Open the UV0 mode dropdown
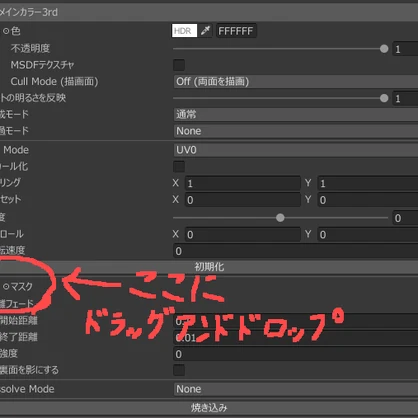The image size is (418, 418). 296,150
